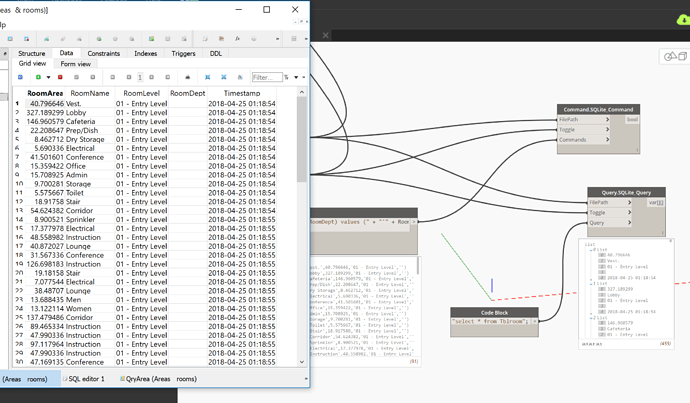
Task: Click the colorful icon below the Indexes–Triggers tabs area in top toolbar
Action: point(151,39)
